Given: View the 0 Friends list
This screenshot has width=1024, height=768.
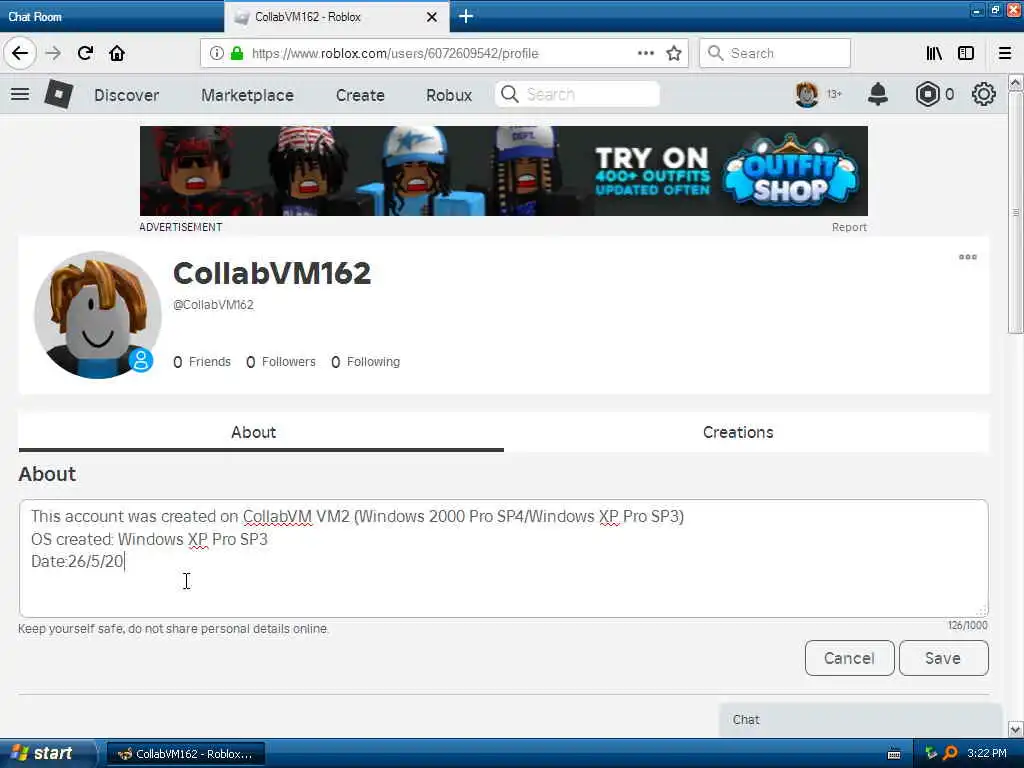Looking at the screenshot, I should coord(202,362).
